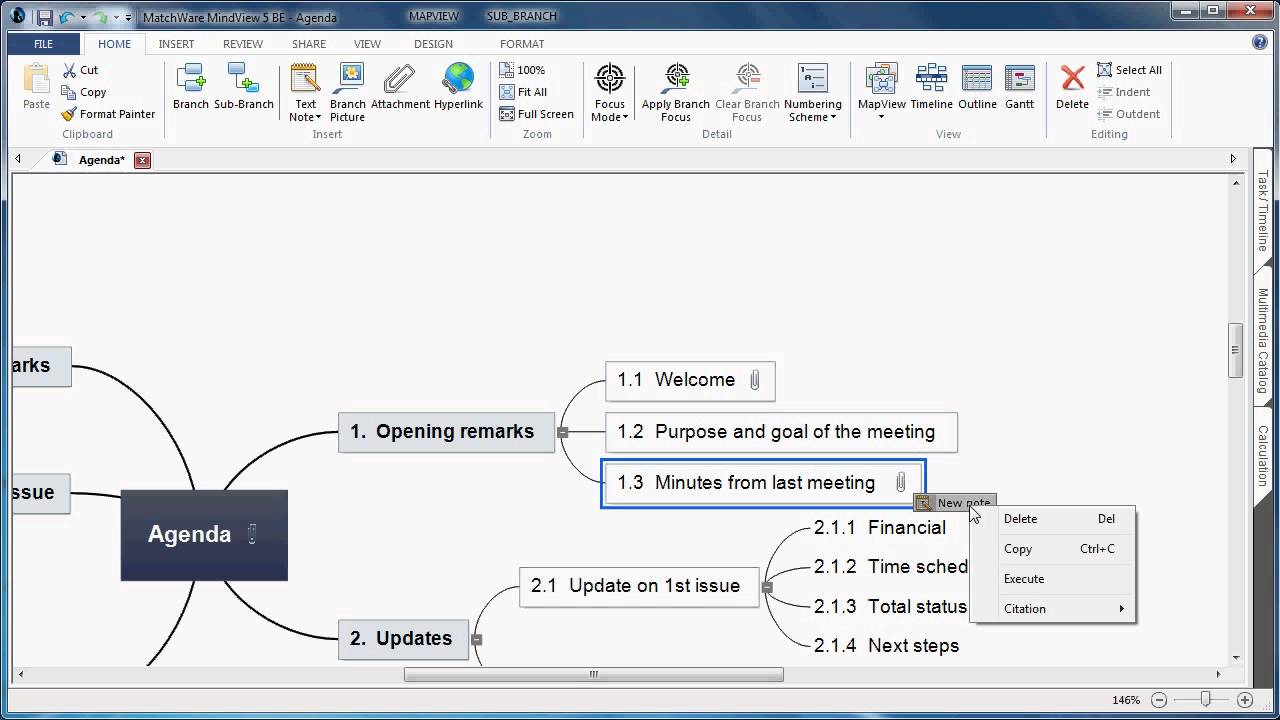Screen dimensions: 1280x720
Task: Click the Text Note icon
Action: [x=305, y=78]
